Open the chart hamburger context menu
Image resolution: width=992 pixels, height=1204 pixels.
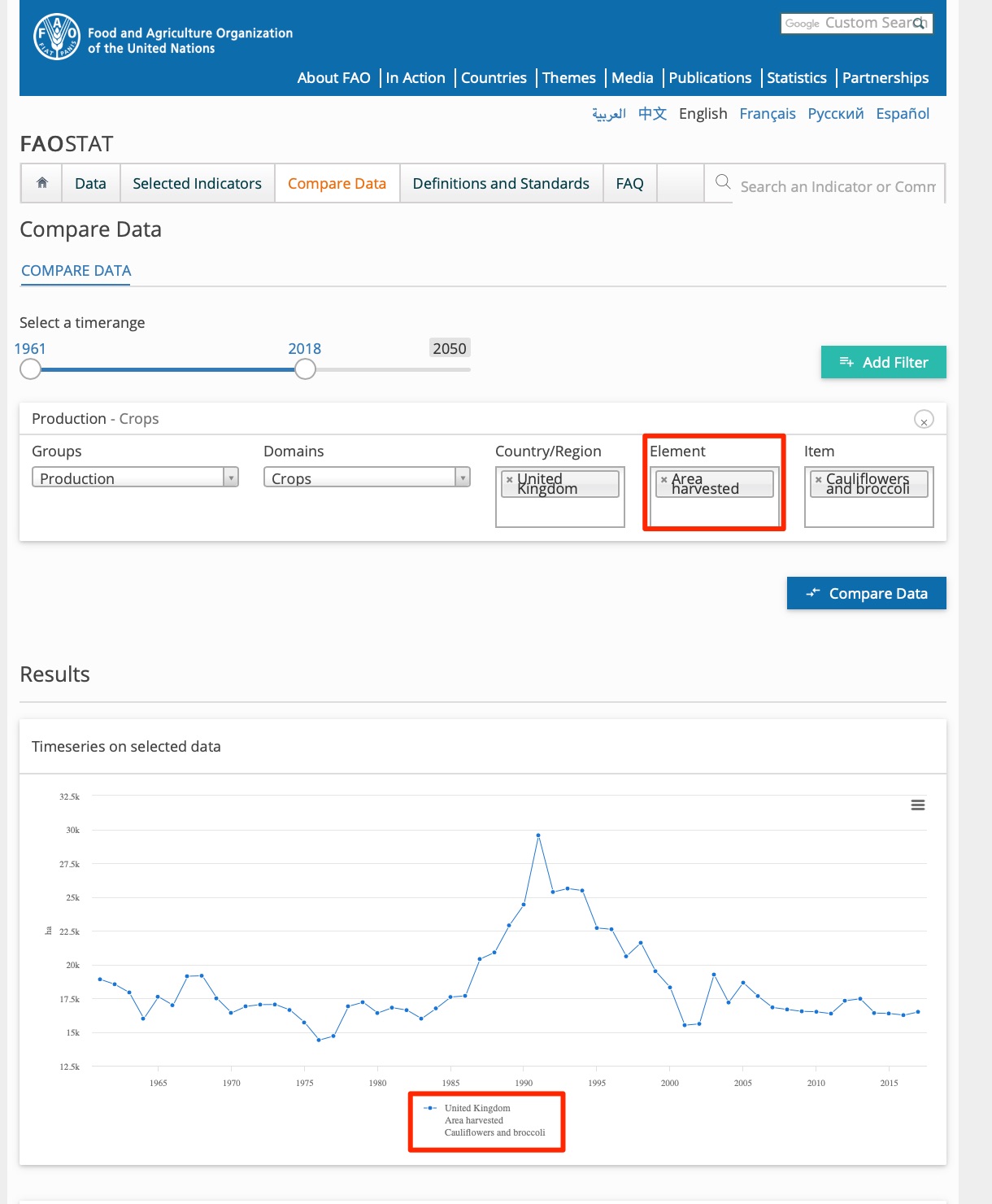(x=918, y=805)
